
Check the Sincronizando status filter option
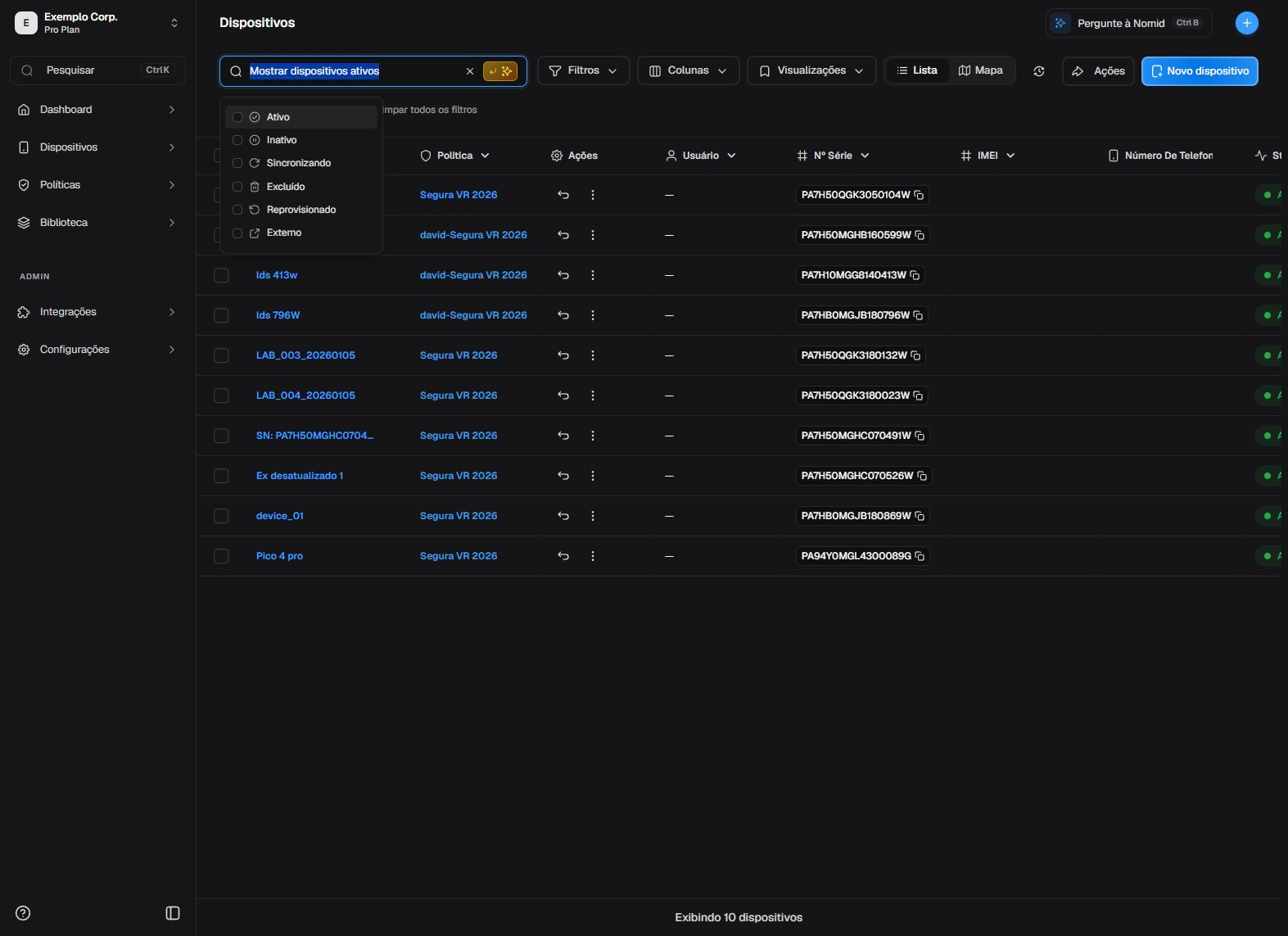(237, 163)
